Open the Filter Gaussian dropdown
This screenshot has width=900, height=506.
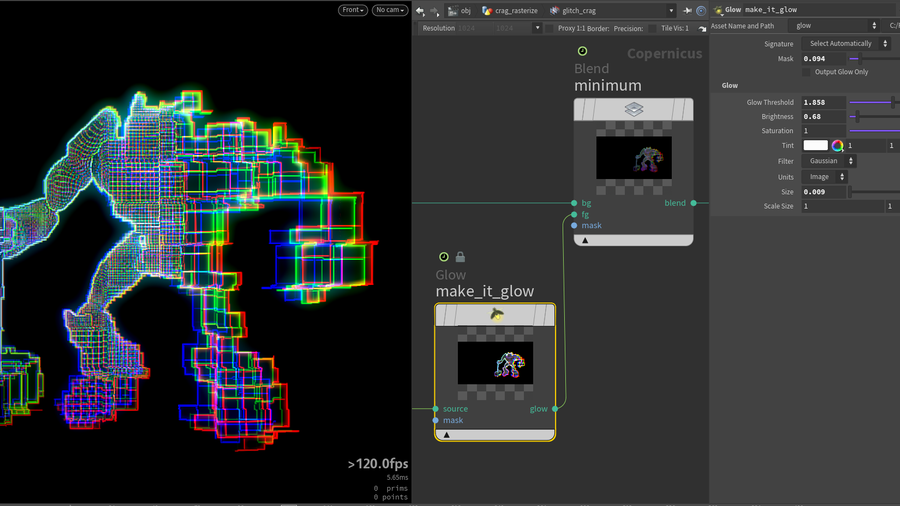(x=829, y=161)
